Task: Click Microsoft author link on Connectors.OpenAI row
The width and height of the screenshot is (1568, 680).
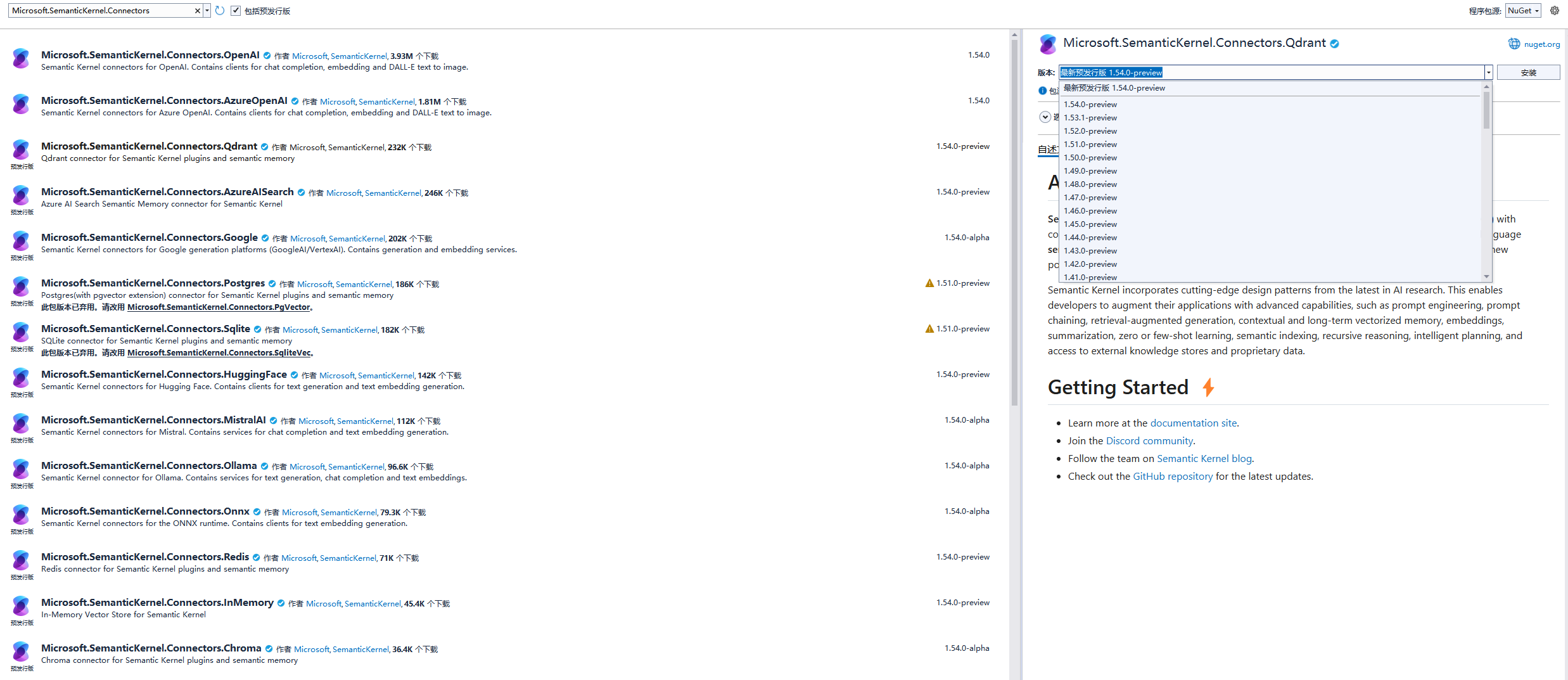Action: coord(310,56)
